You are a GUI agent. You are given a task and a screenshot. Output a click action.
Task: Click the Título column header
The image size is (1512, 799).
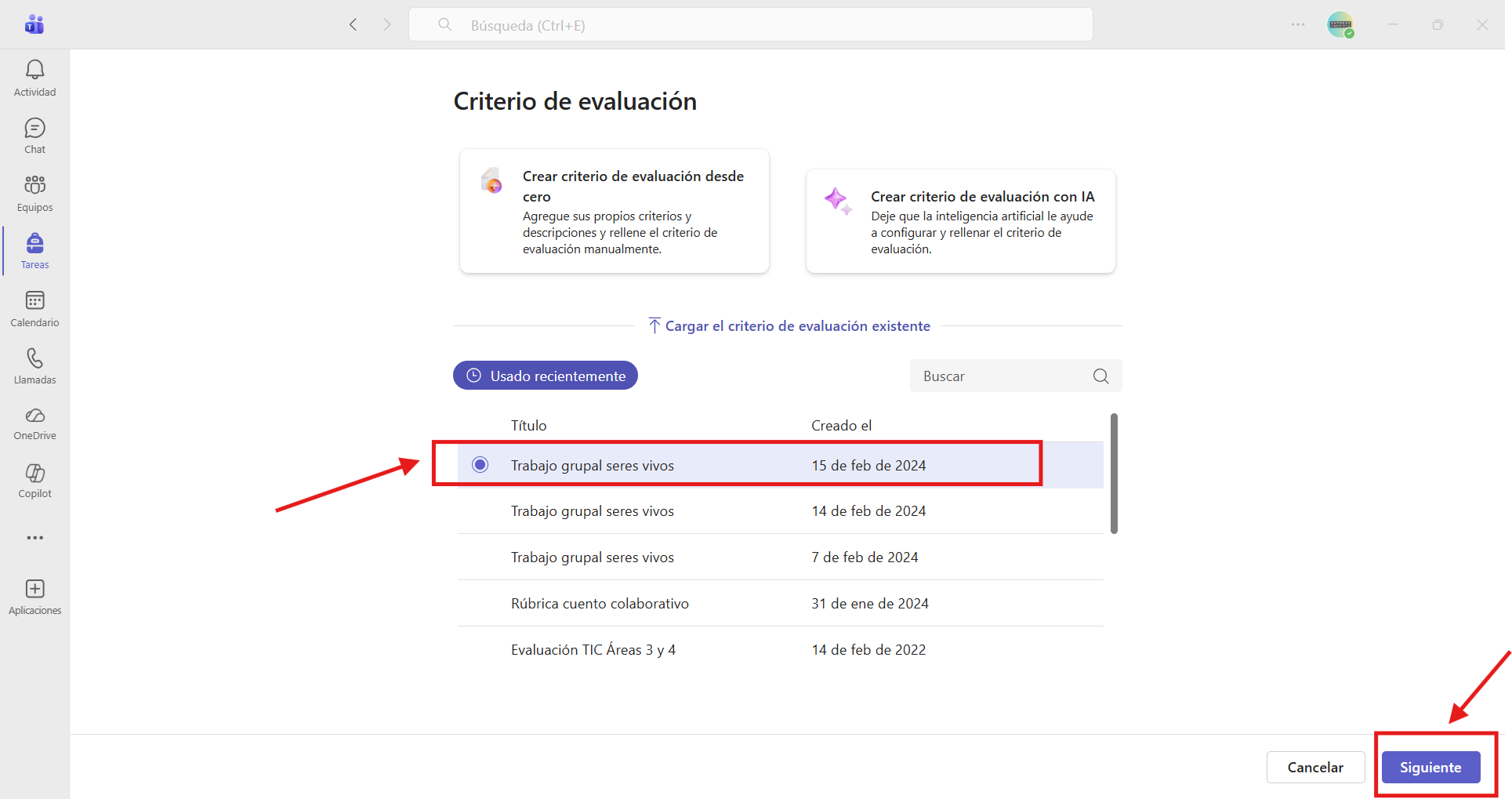point(529,425)
